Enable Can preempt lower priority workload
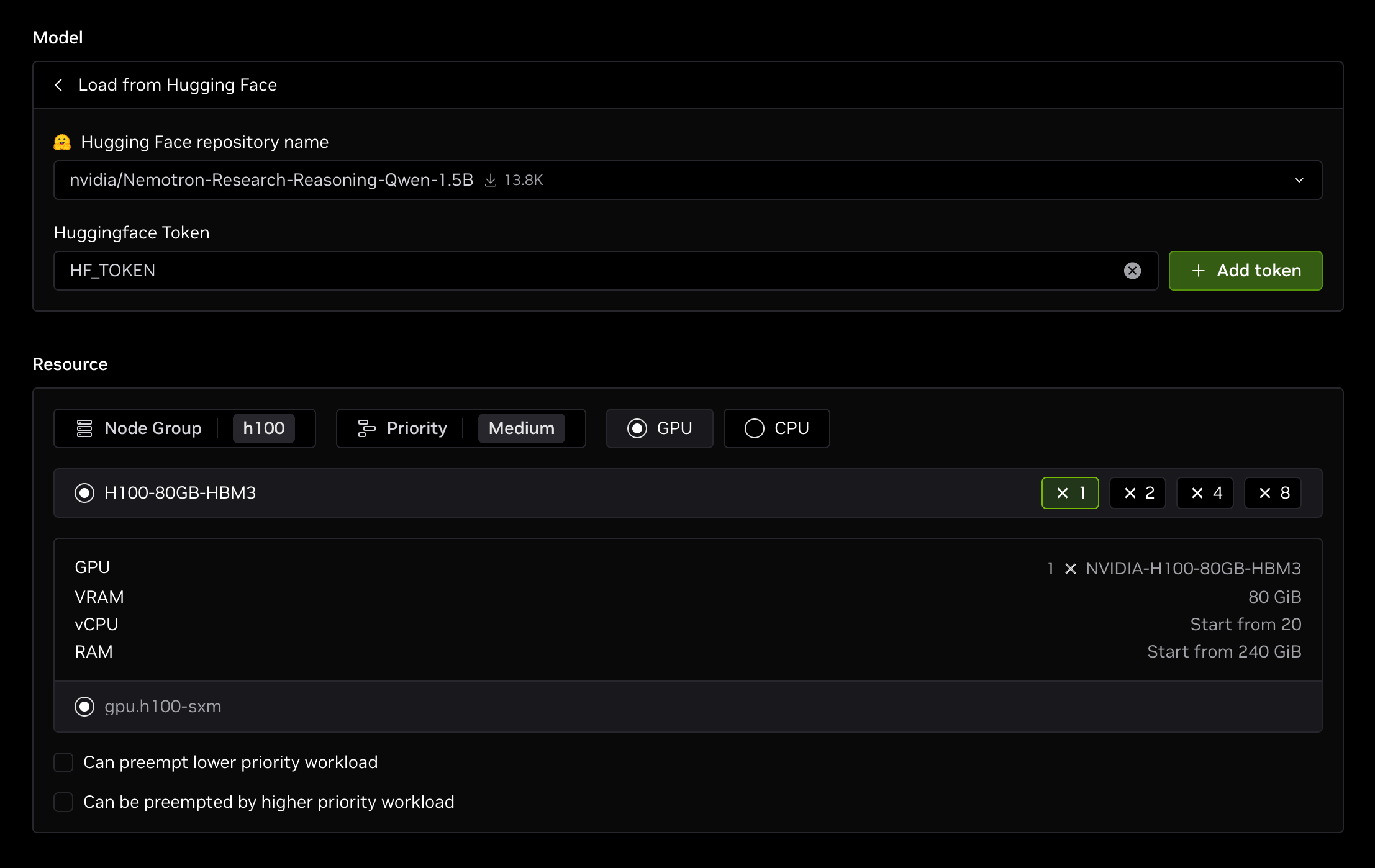The height and width of the screenshot is (868, 1375). (63, 762)
